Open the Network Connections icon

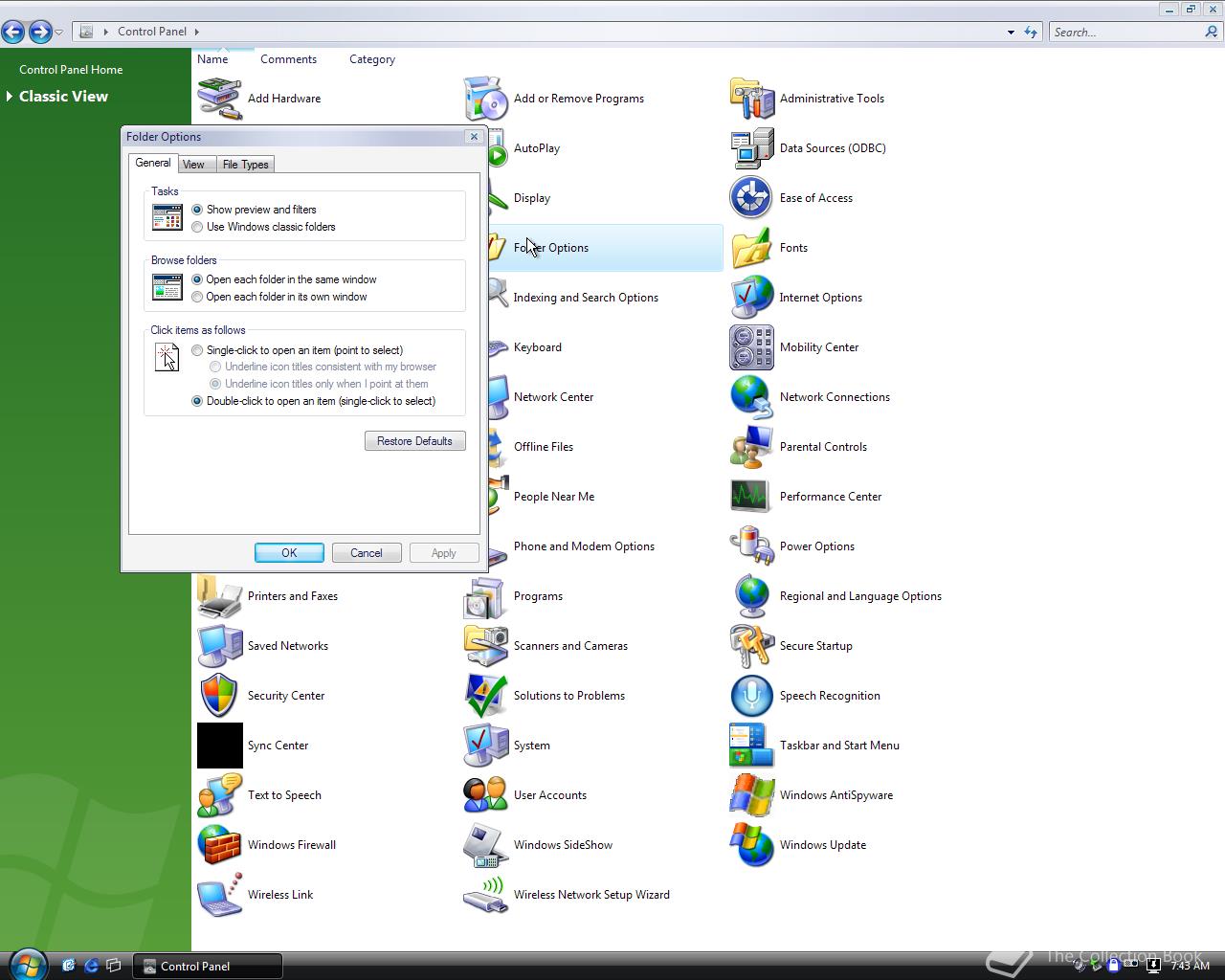tap(751, 397)
